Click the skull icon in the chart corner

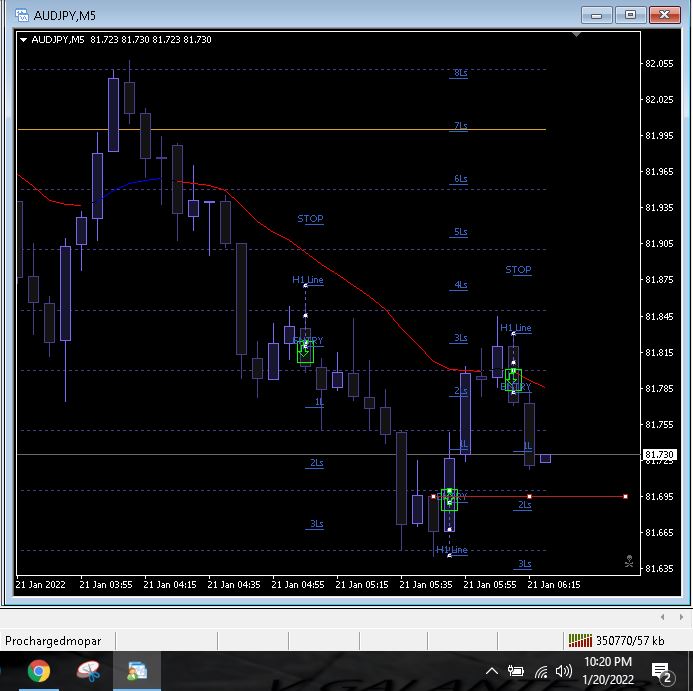click(x=629, y=561)
